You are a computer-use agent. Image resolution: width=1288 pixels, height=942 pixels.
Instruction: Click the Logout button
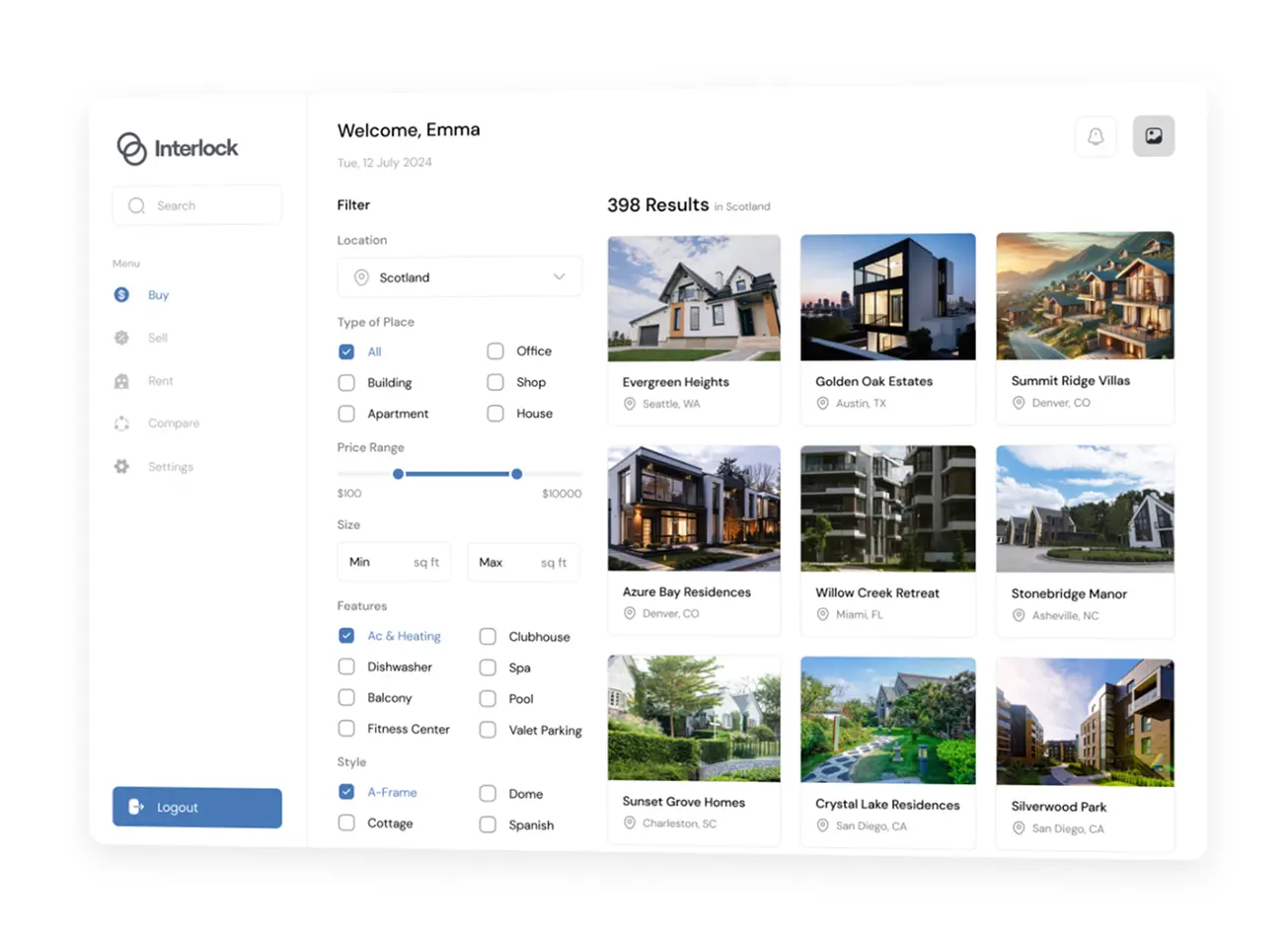click(x=196, y=807)
